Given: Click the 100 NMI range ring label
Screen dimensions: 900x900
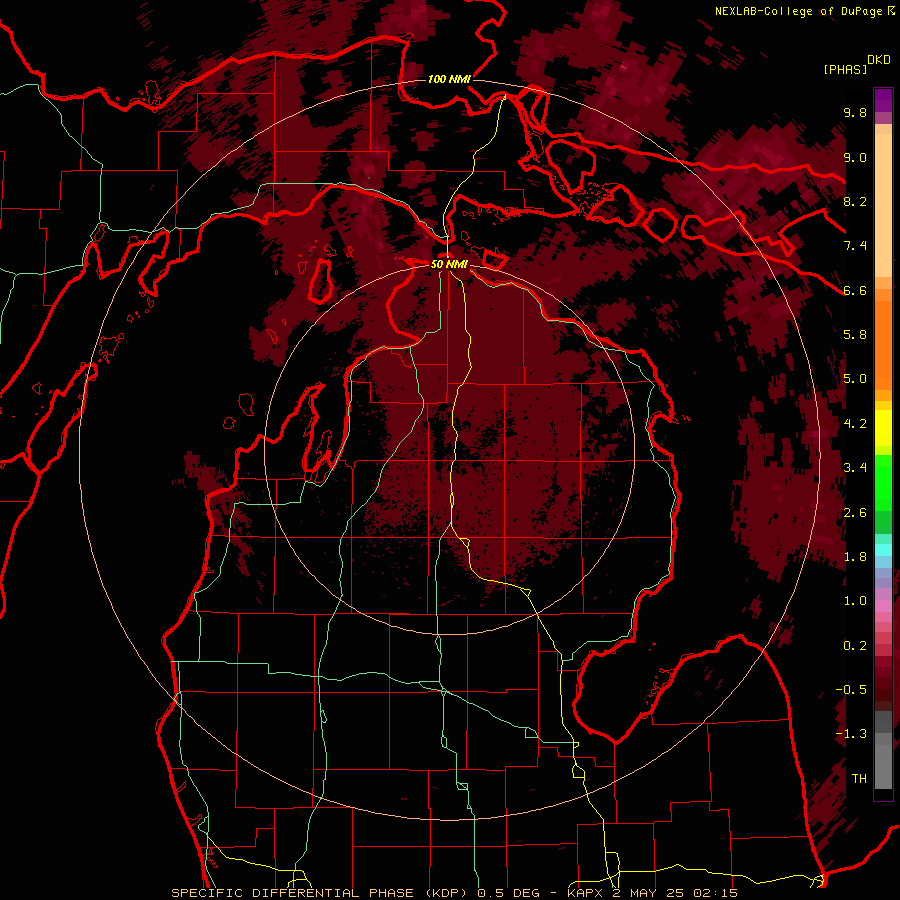Looking at the screenshot, I should tap(449, 79).
